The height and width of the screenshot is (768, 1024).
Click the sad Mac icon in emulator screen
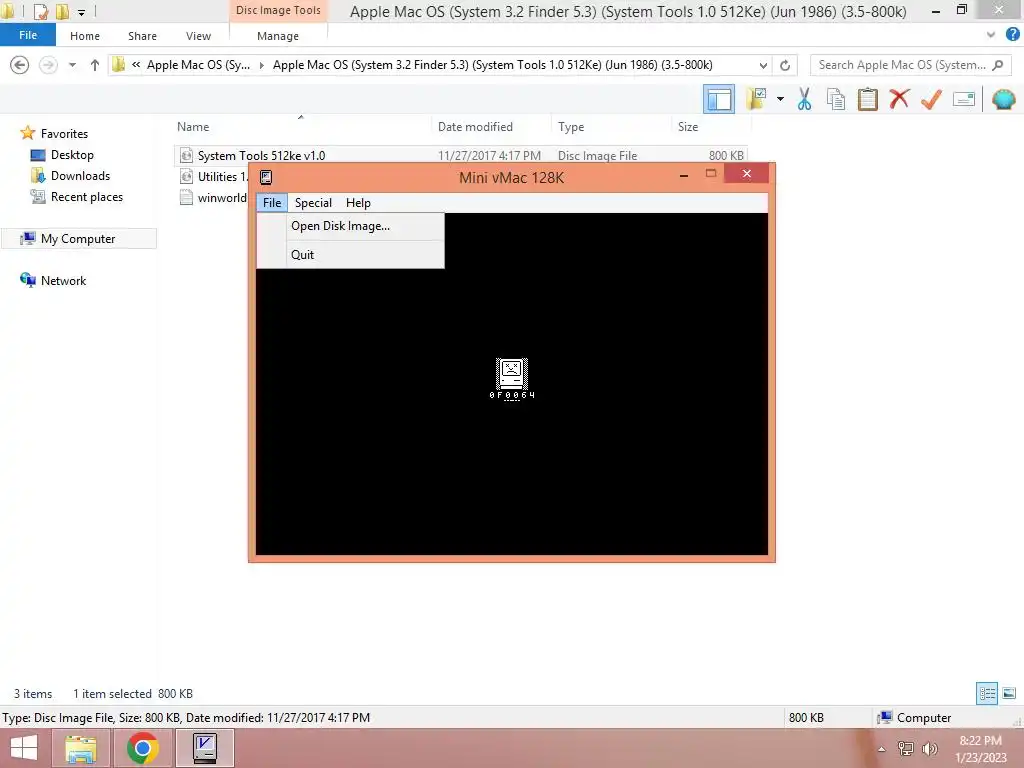click(x=511, y=374)
